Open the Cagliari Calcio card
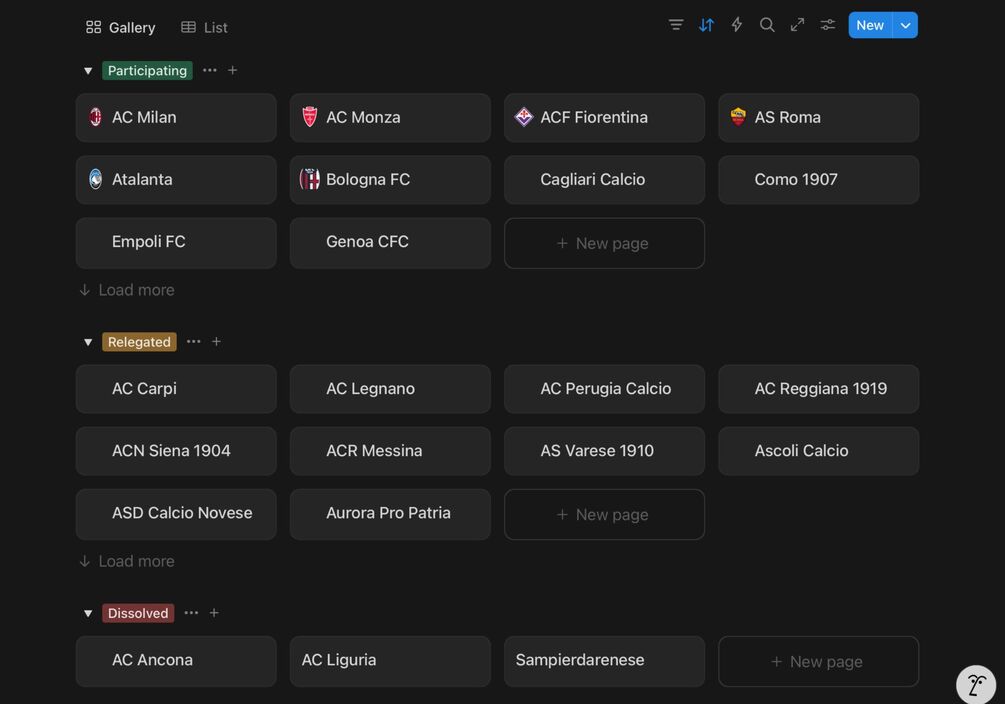The image size is (1005, 704). [x=604, y=180]
